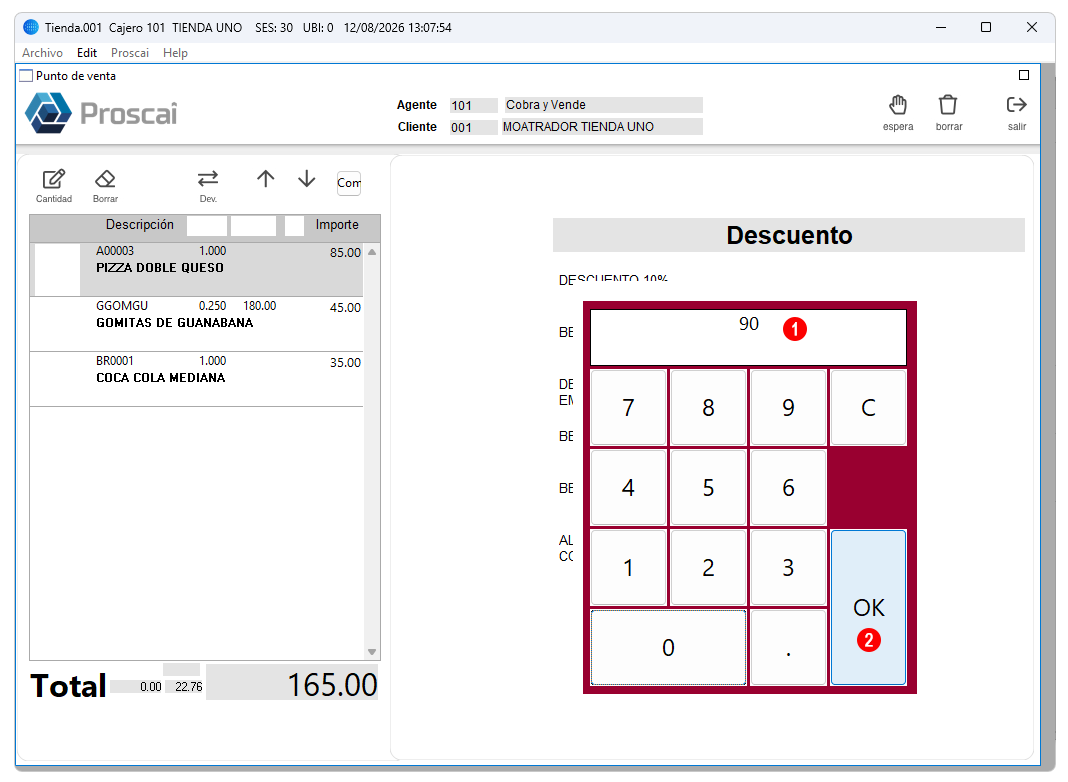Click the borrar trash can icon
Viewport: 1068px width, 782px height.
(948, 105)
